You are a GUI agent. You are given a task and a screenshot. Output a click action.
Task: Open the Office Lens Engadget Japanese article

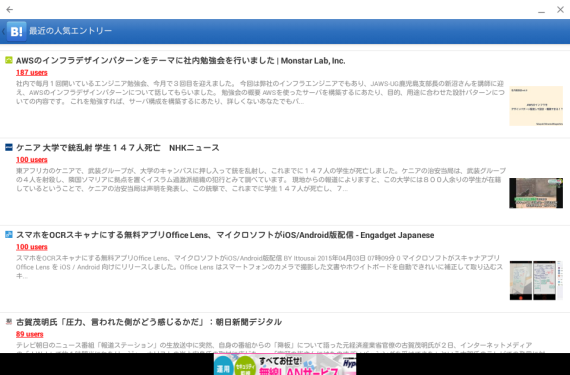click(225, 235)
